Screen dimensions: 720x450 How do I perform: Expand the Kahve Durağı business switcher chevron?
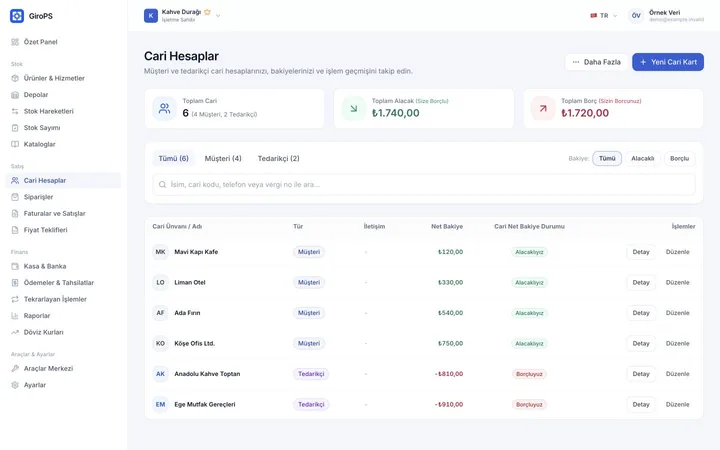218,16
